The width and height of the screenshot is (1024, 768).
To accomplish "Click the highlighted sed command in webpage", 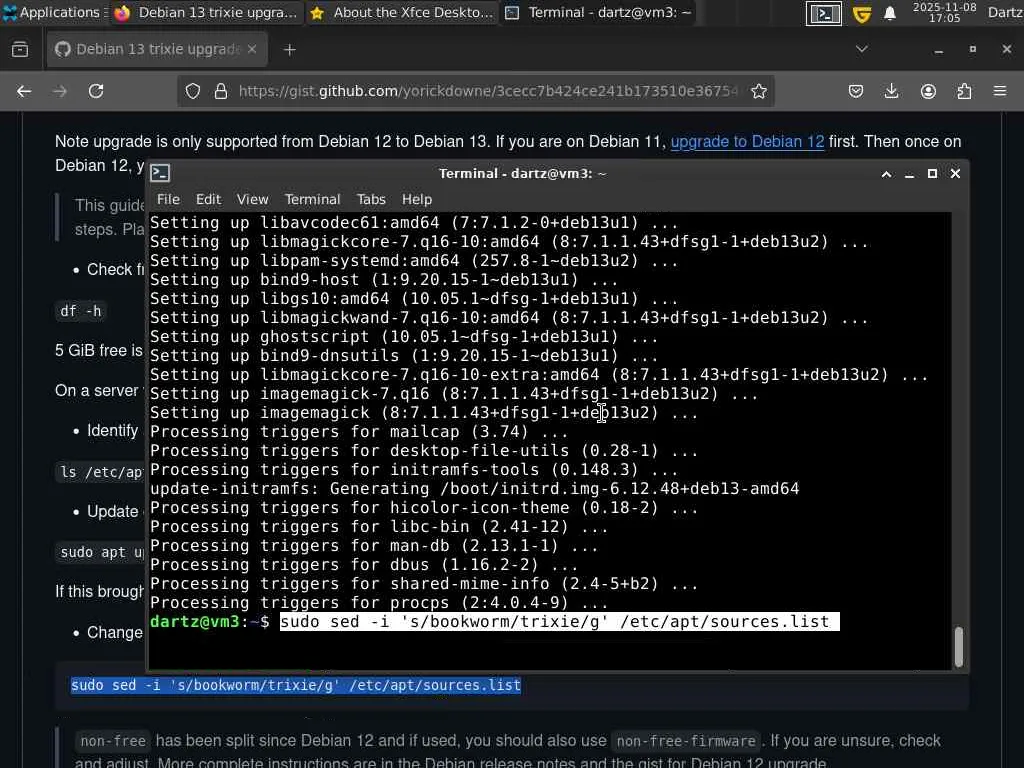I will tap(296, 685).
